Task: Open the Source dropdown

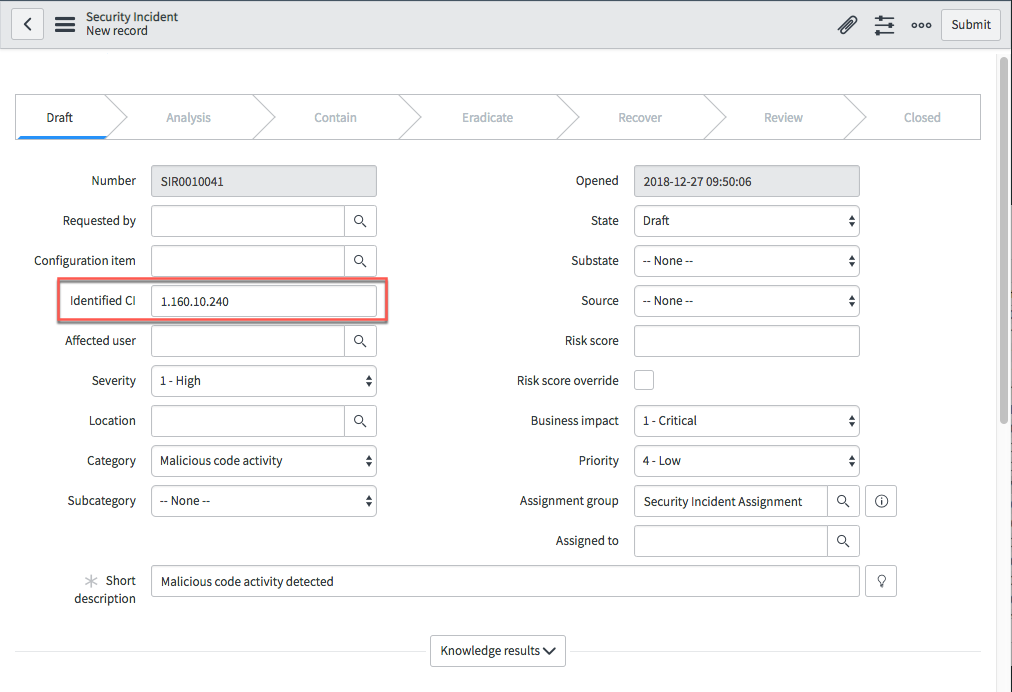Action: click(x=747, y=301)
